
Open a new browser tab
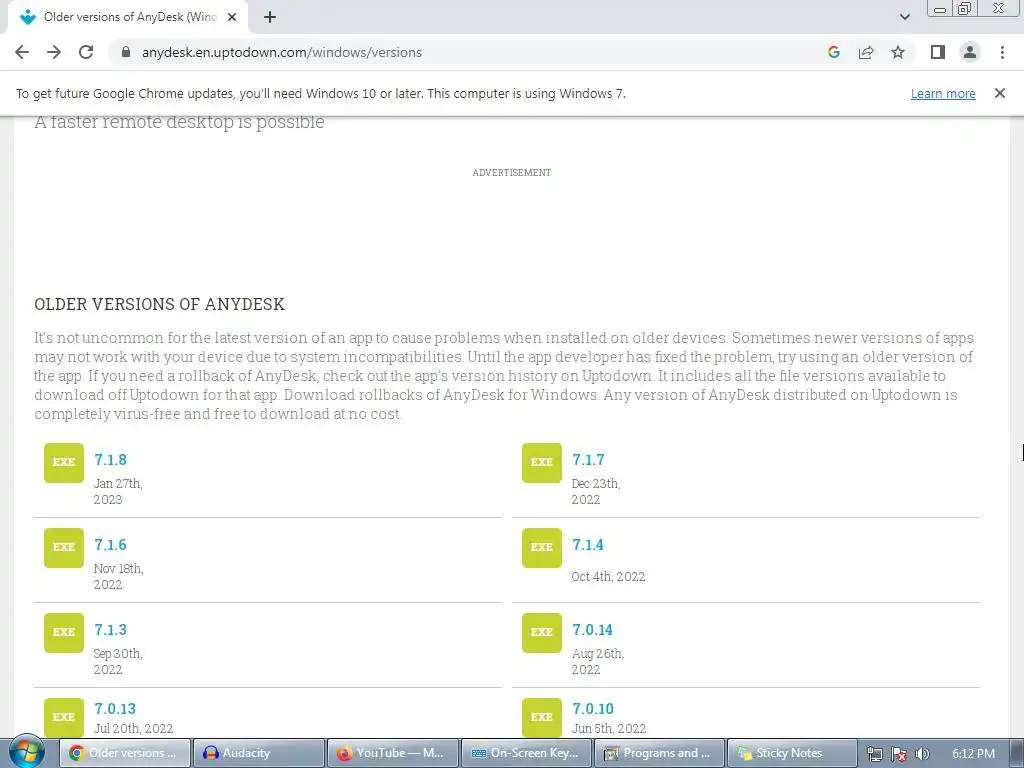[270, 17]
